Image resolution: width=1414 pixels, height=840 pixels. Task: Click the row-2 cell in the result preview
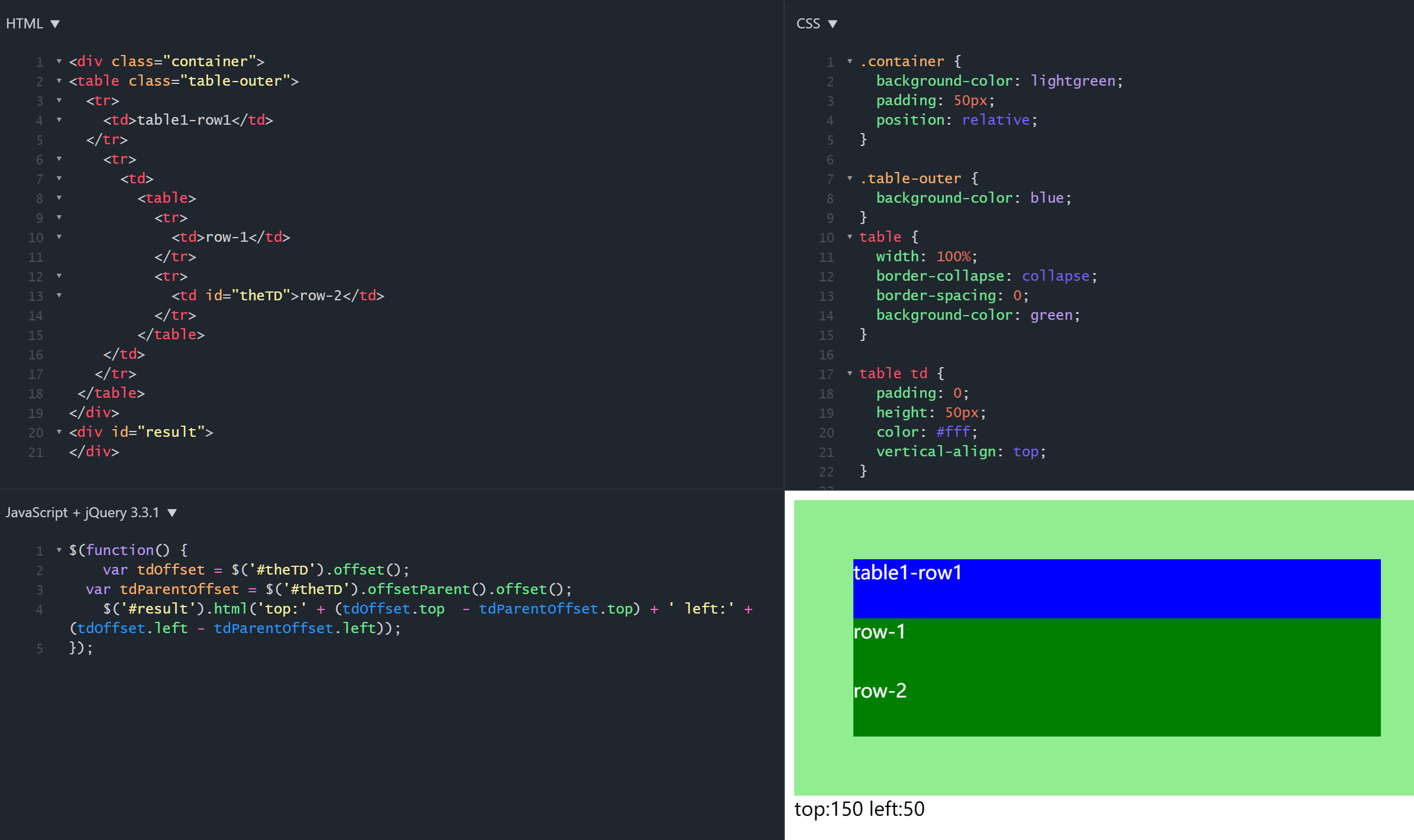[x=1117, y=707]
